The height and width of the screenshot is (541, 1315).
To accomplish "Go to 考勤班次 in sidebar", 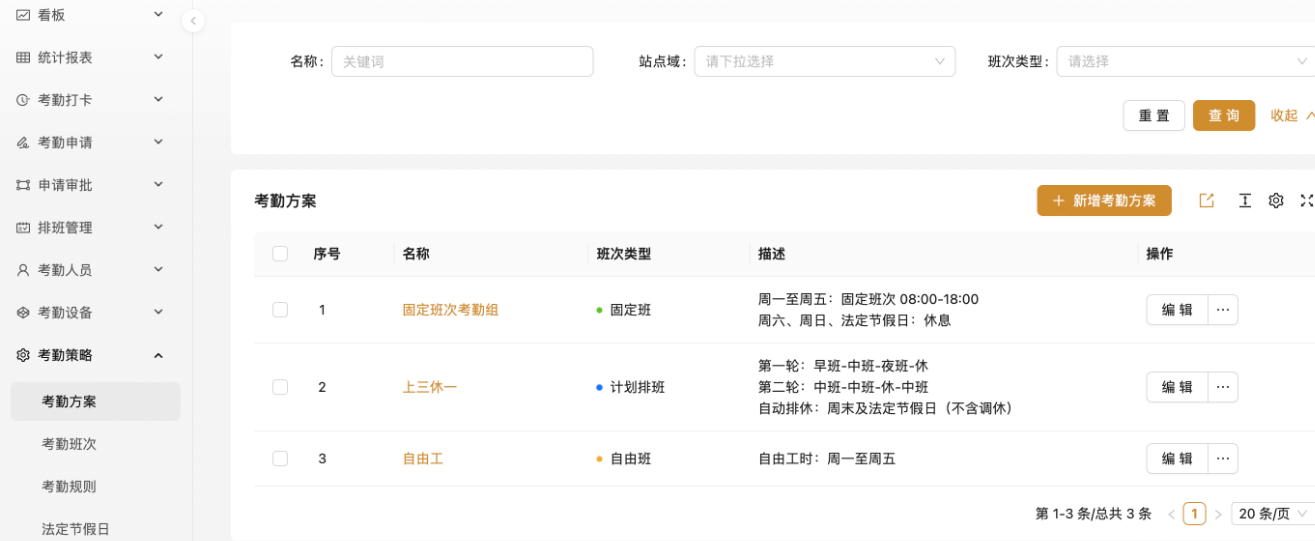I will [69, 444].
